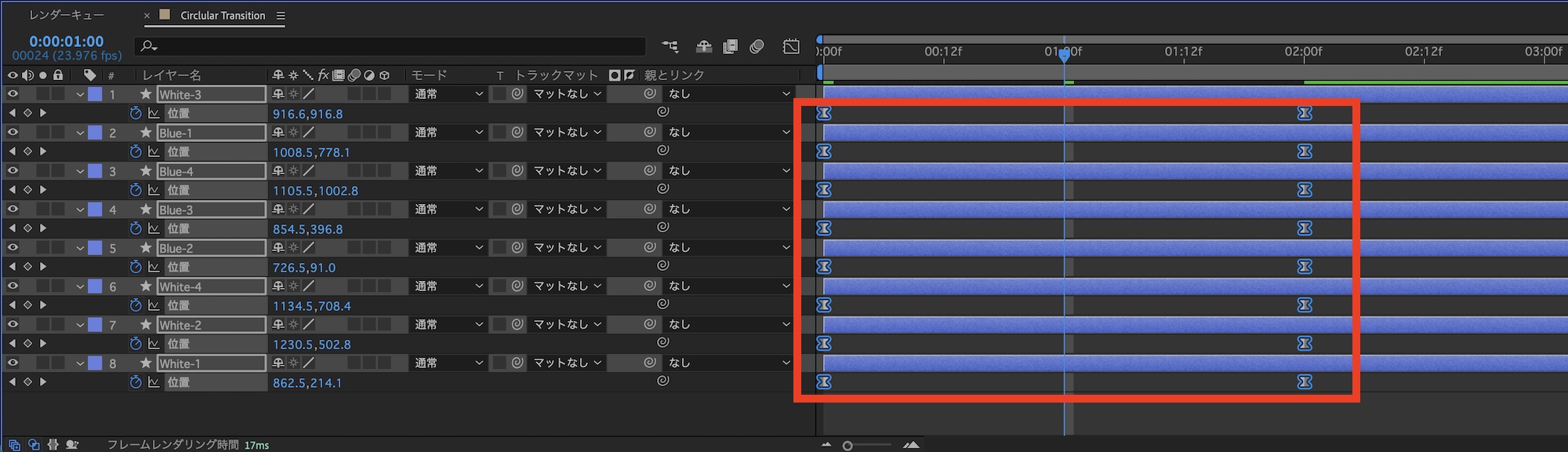Collapse the White-1 layer properties
The image size is (1568, 452).
tap(80, 363)
